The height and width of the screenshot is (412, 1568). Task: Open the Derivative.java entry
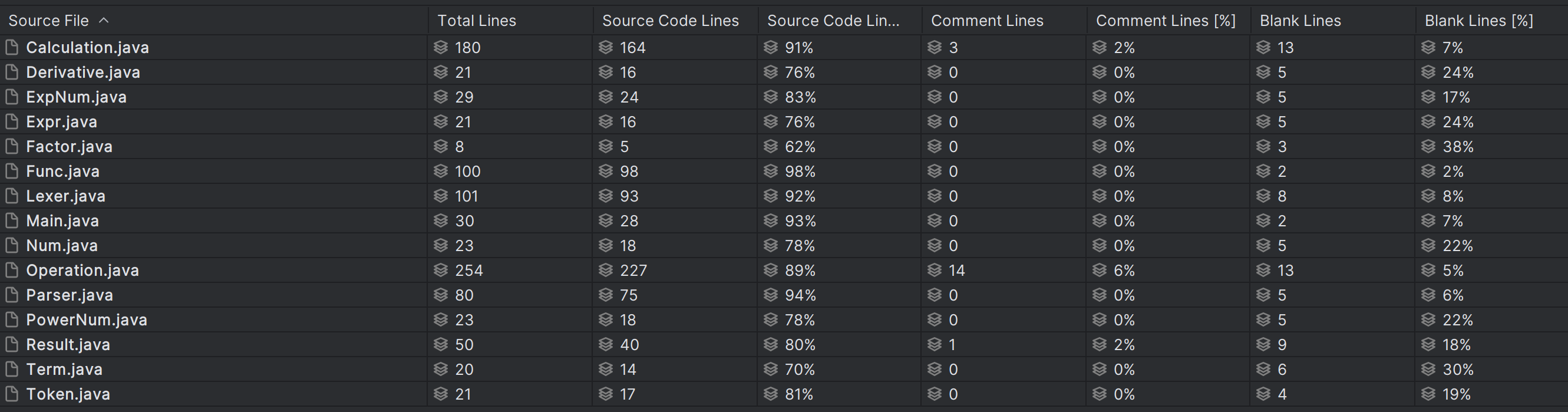(82, 72)
